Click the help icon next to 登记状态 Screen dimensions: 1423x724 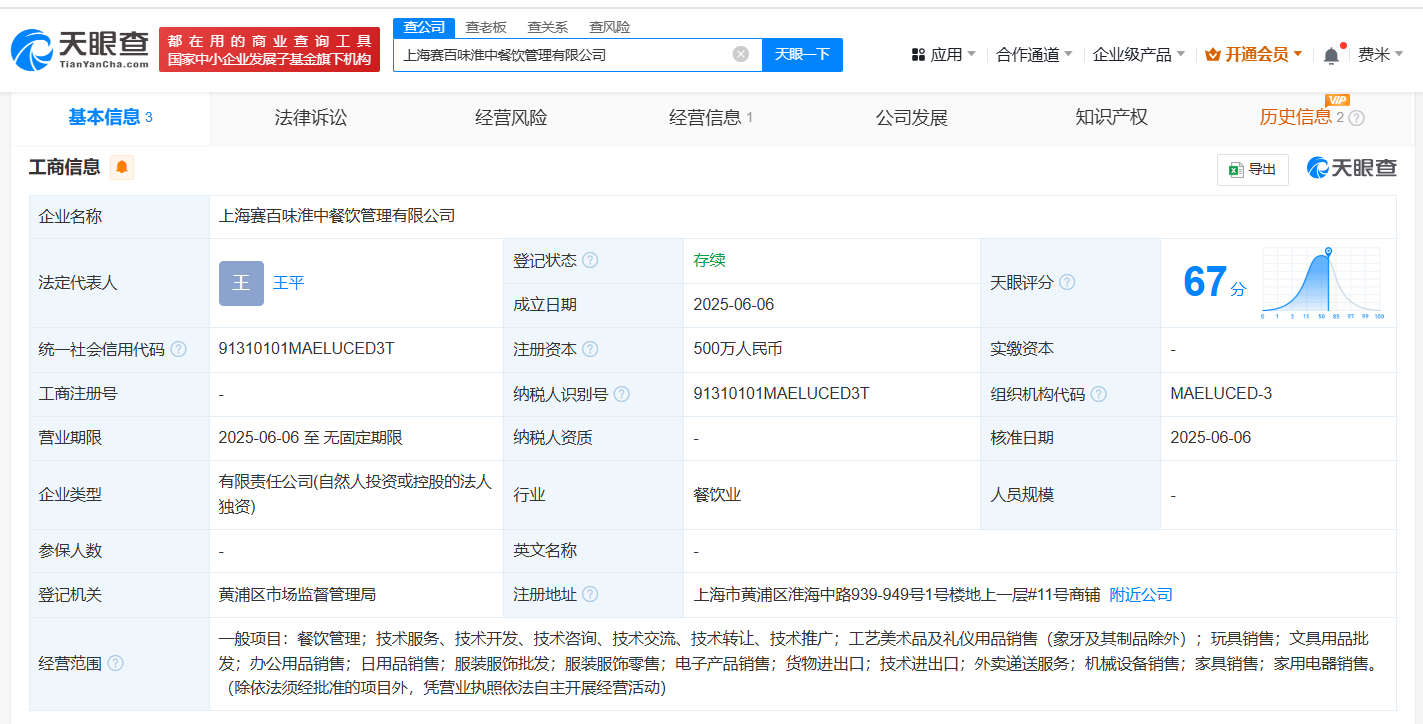point(590,260)
